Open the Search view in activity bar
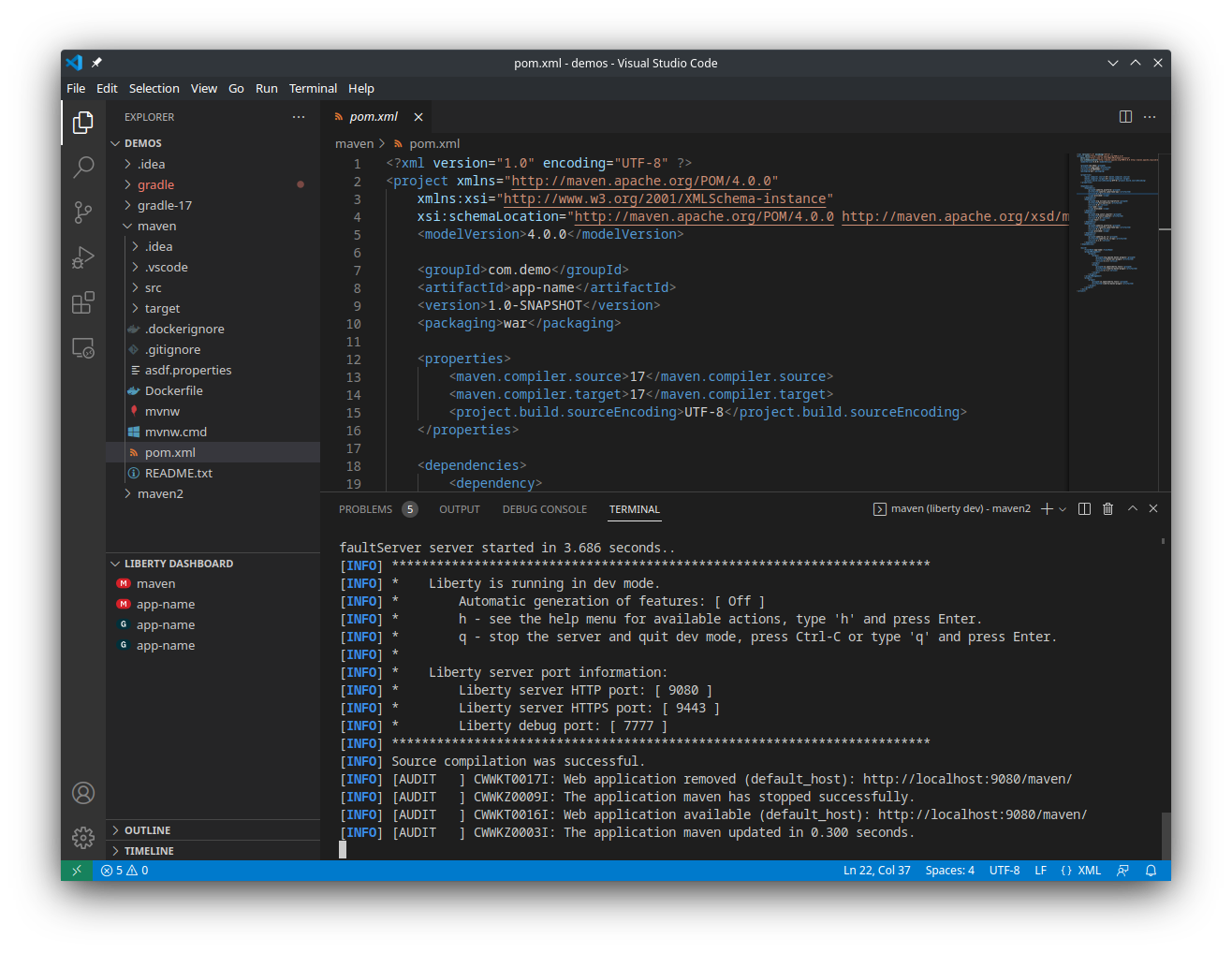1232x953 pixels. coord(83,168)
